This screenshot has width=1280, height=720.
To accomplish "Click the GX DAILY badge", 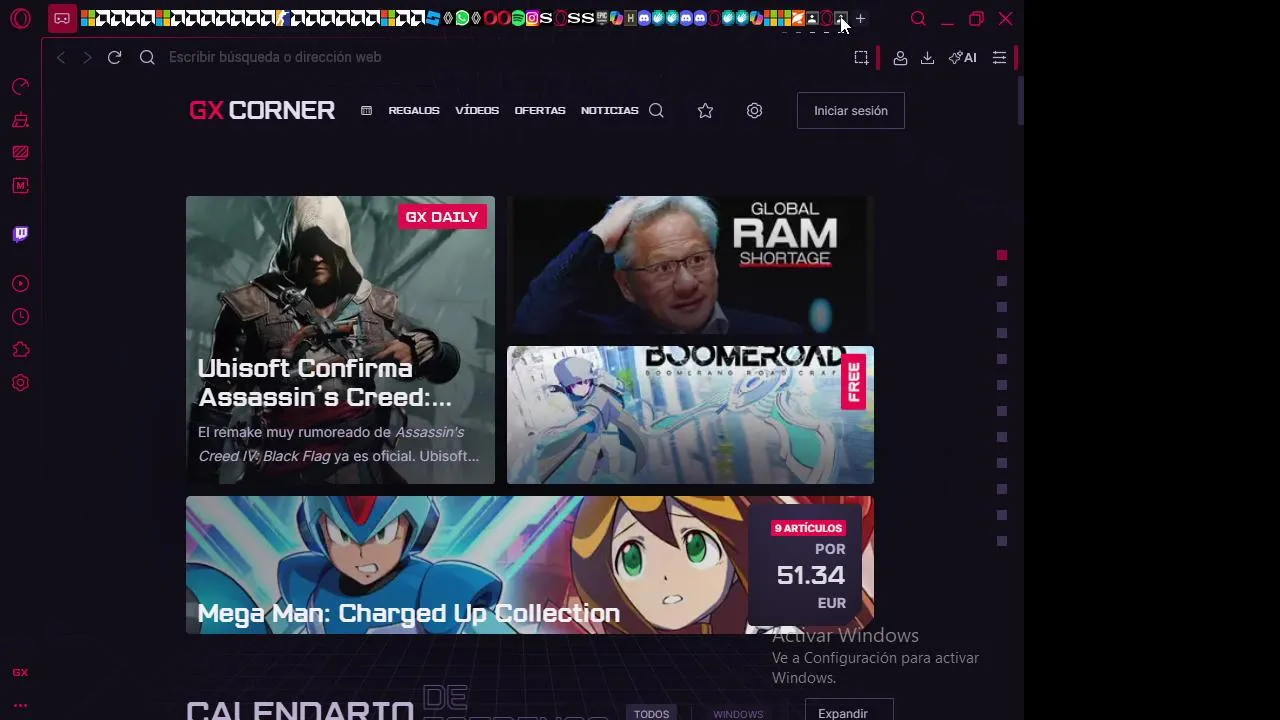I will pyautogui.click(x=441, y=217).
